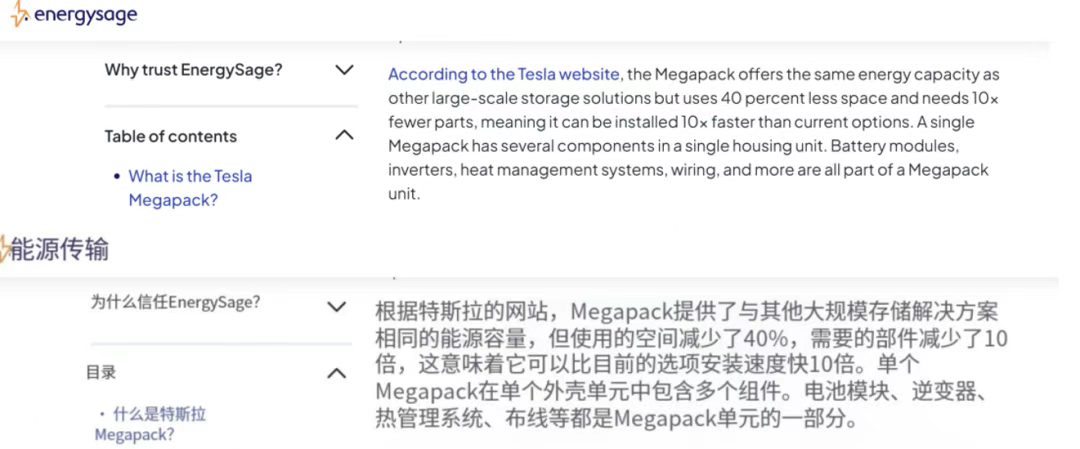The image size is (1080, 449).
Task: Click the 能源传输 translated logo title
Action: [x=61, y=250]
